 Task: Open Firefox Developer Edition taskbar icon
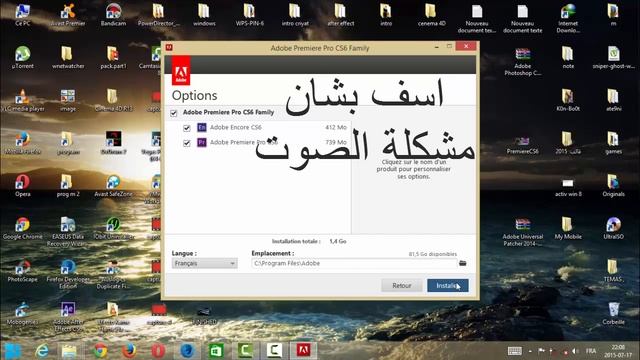tap(187, 351)
